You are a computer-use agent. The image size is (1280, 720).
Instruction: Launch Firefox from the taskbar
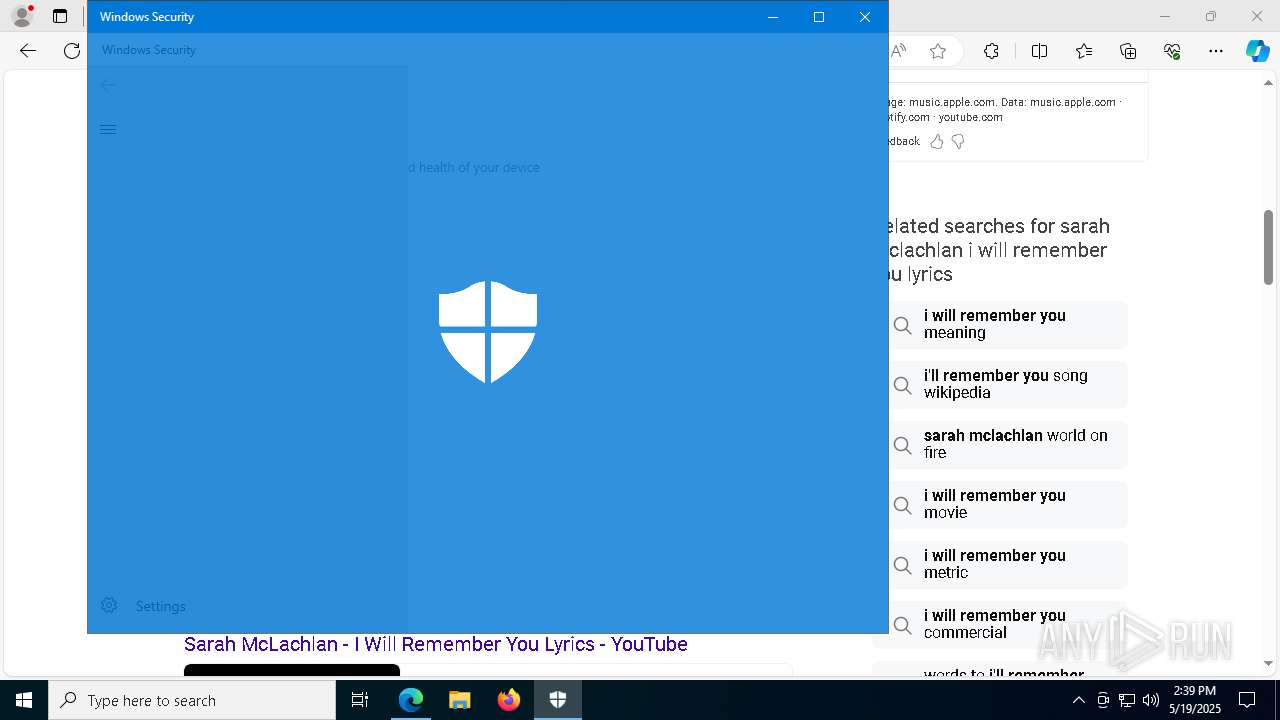click(509, 700)
